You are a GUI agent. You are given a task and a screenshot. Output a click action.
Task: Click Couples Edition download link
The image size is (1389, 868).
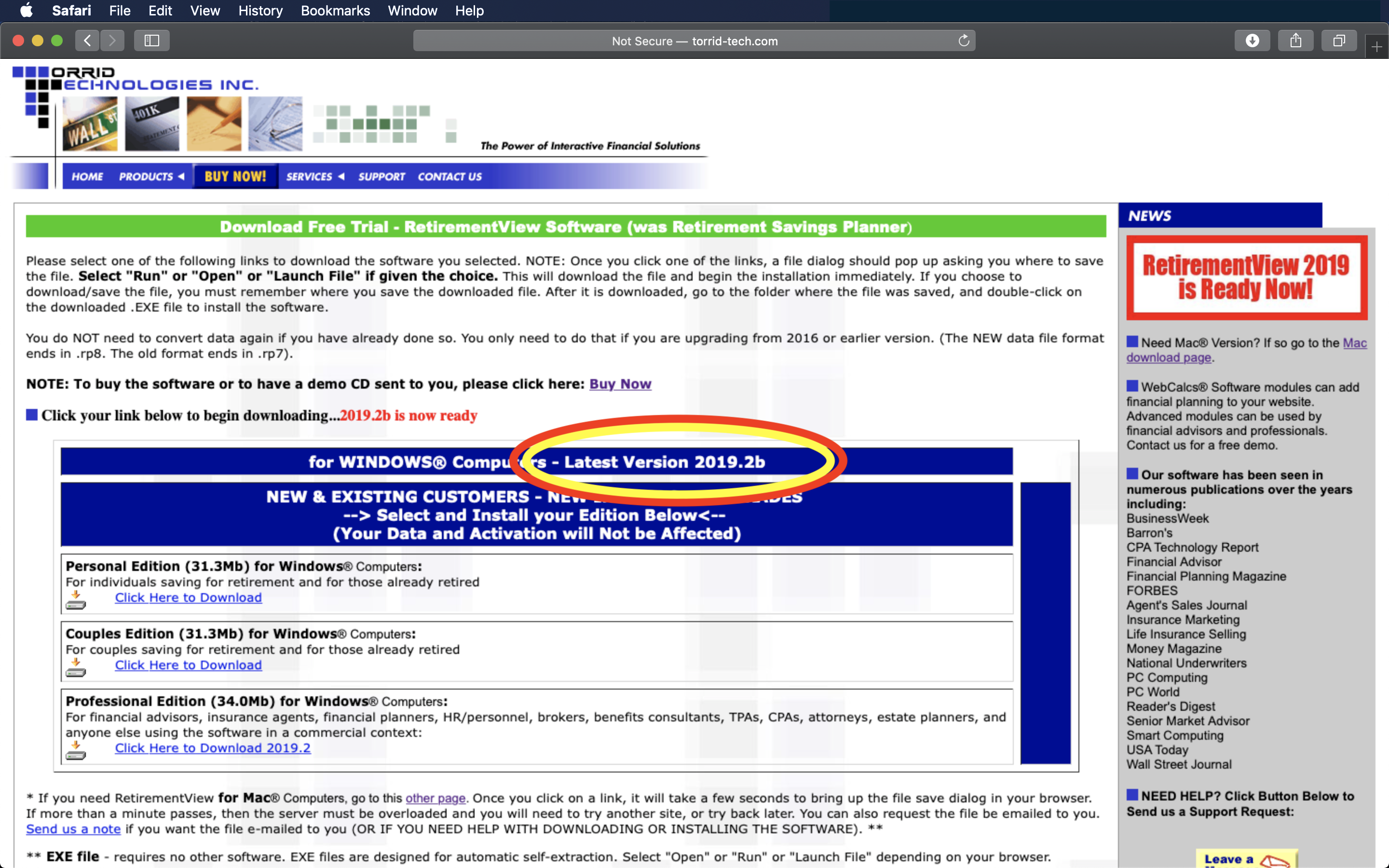pyautogui.click(x=188, y=665)
